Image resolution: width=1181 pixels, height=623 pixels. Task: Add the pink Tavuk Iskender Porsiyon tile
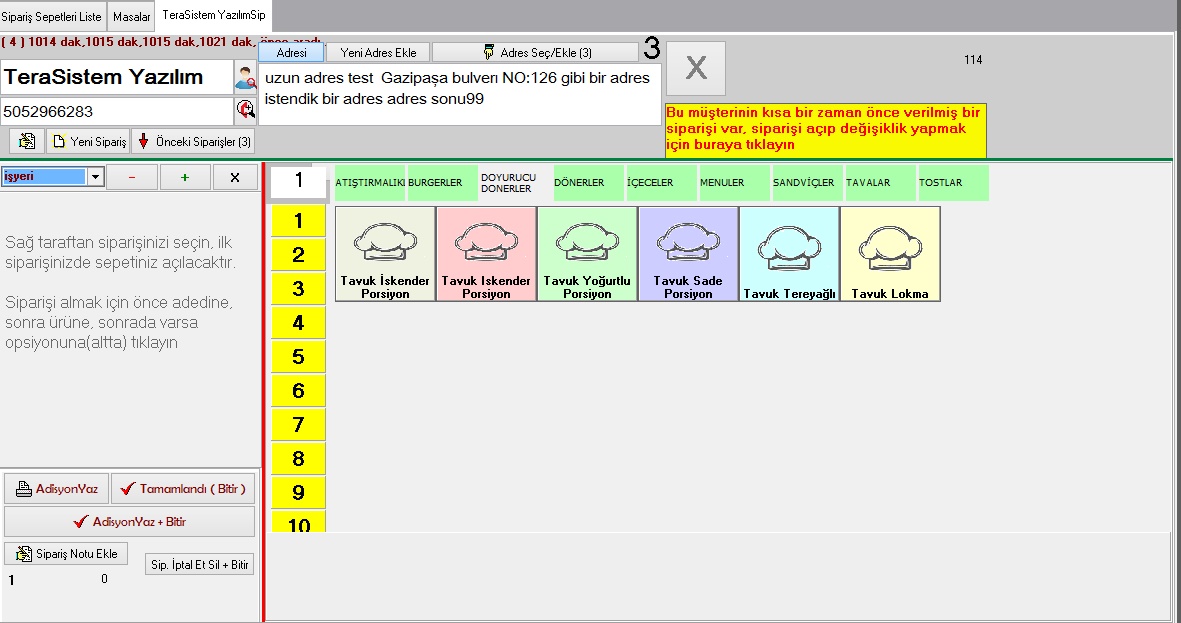click(x=486, y=254)
